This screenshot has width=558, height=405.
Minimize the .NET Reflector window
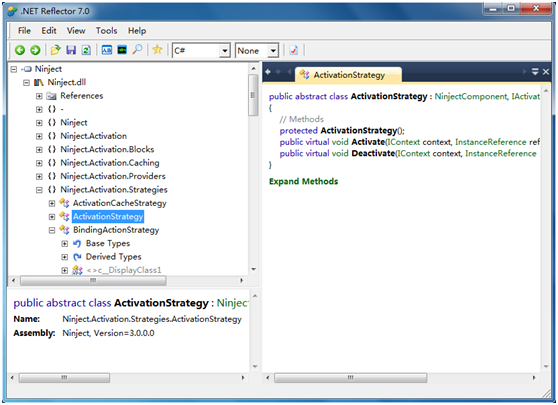pos(493,9)
